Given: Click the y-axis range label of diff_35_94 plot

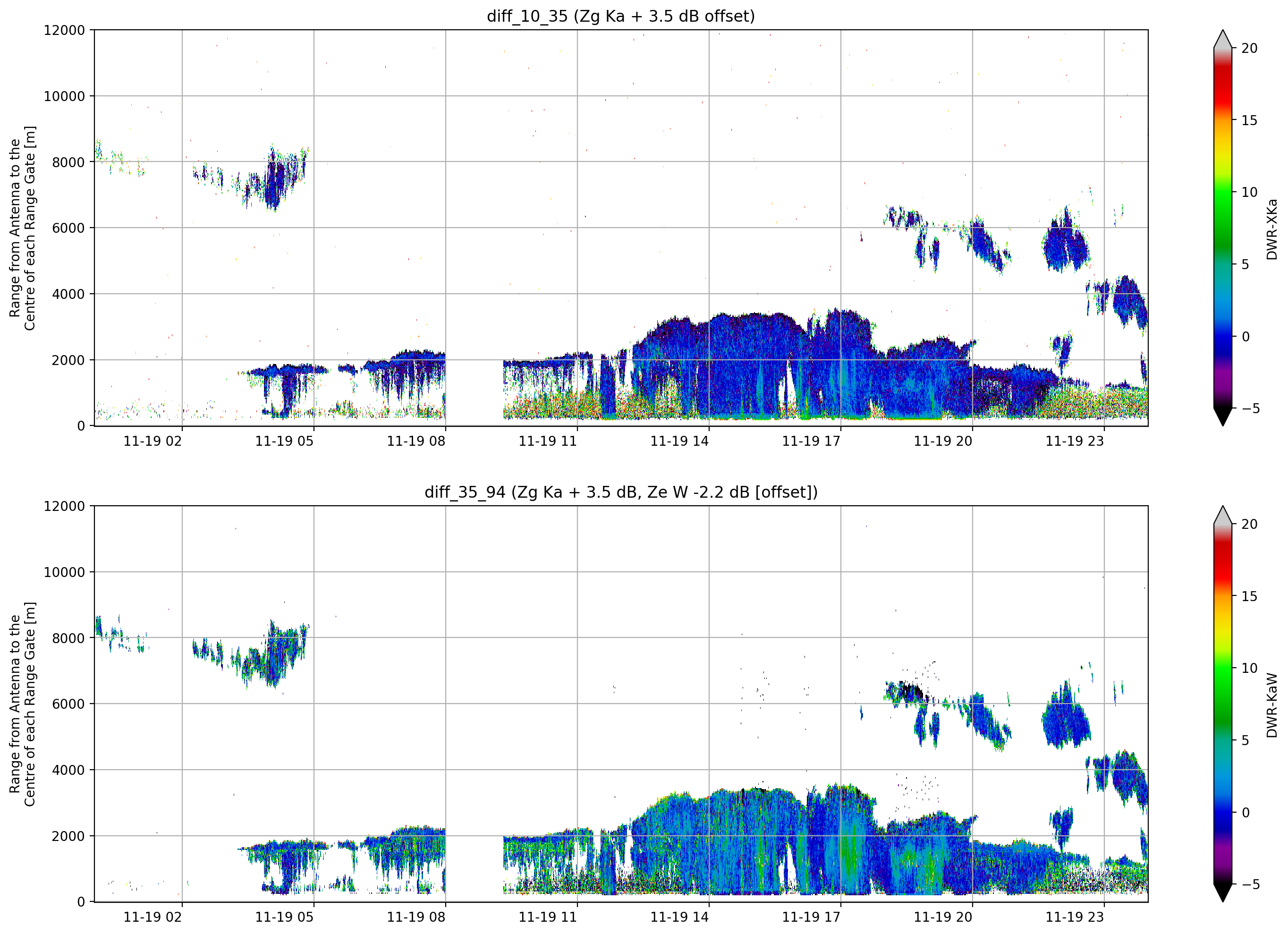Looking at the screenshot, I should coord(22,705).
